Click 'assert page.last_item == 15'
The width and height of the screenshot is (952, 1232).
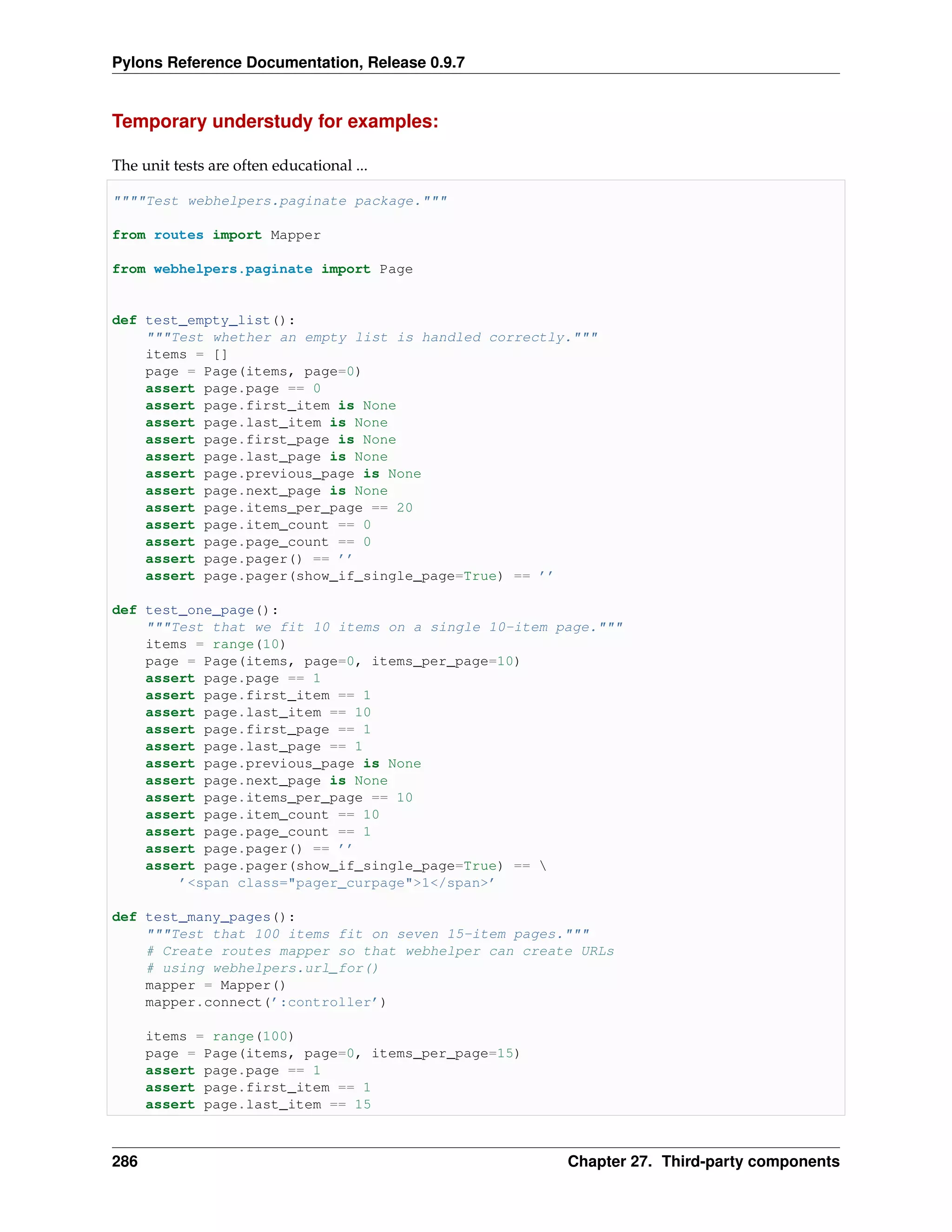click(x=258, y=1105)
